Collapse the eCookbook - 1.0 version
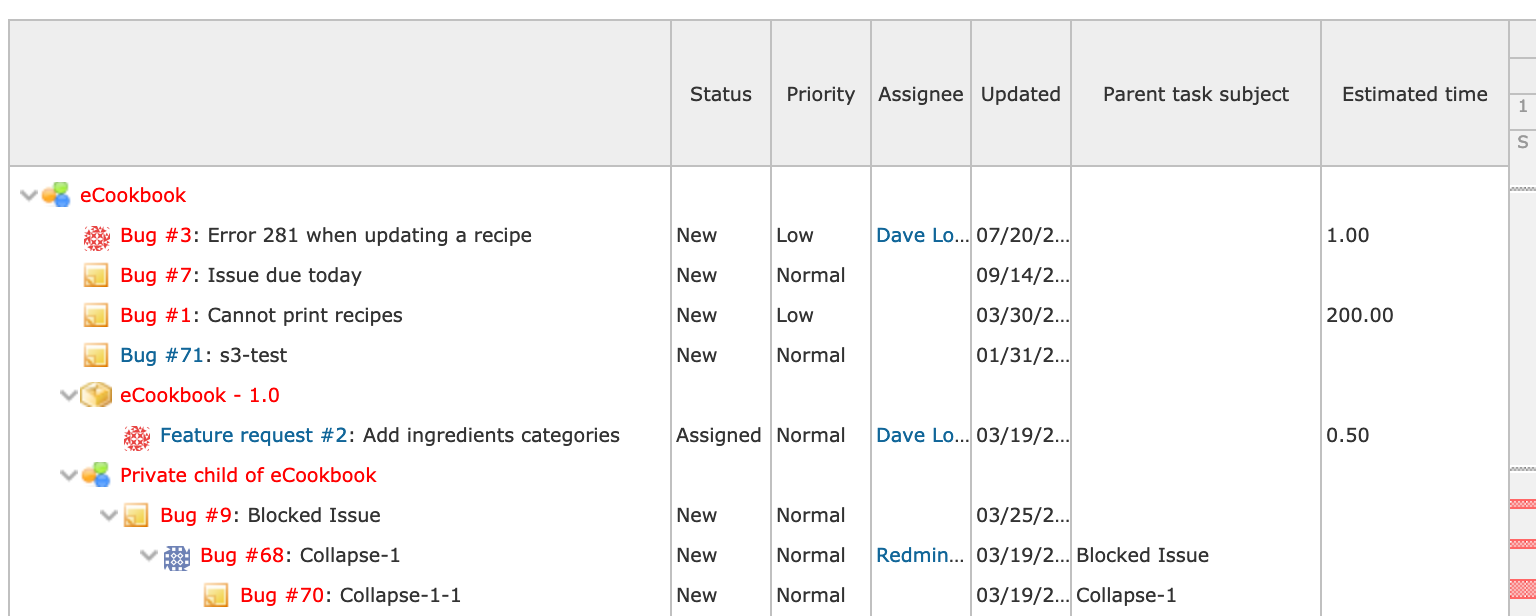Viewport: 1536px width, 616px height. (68, 395)
